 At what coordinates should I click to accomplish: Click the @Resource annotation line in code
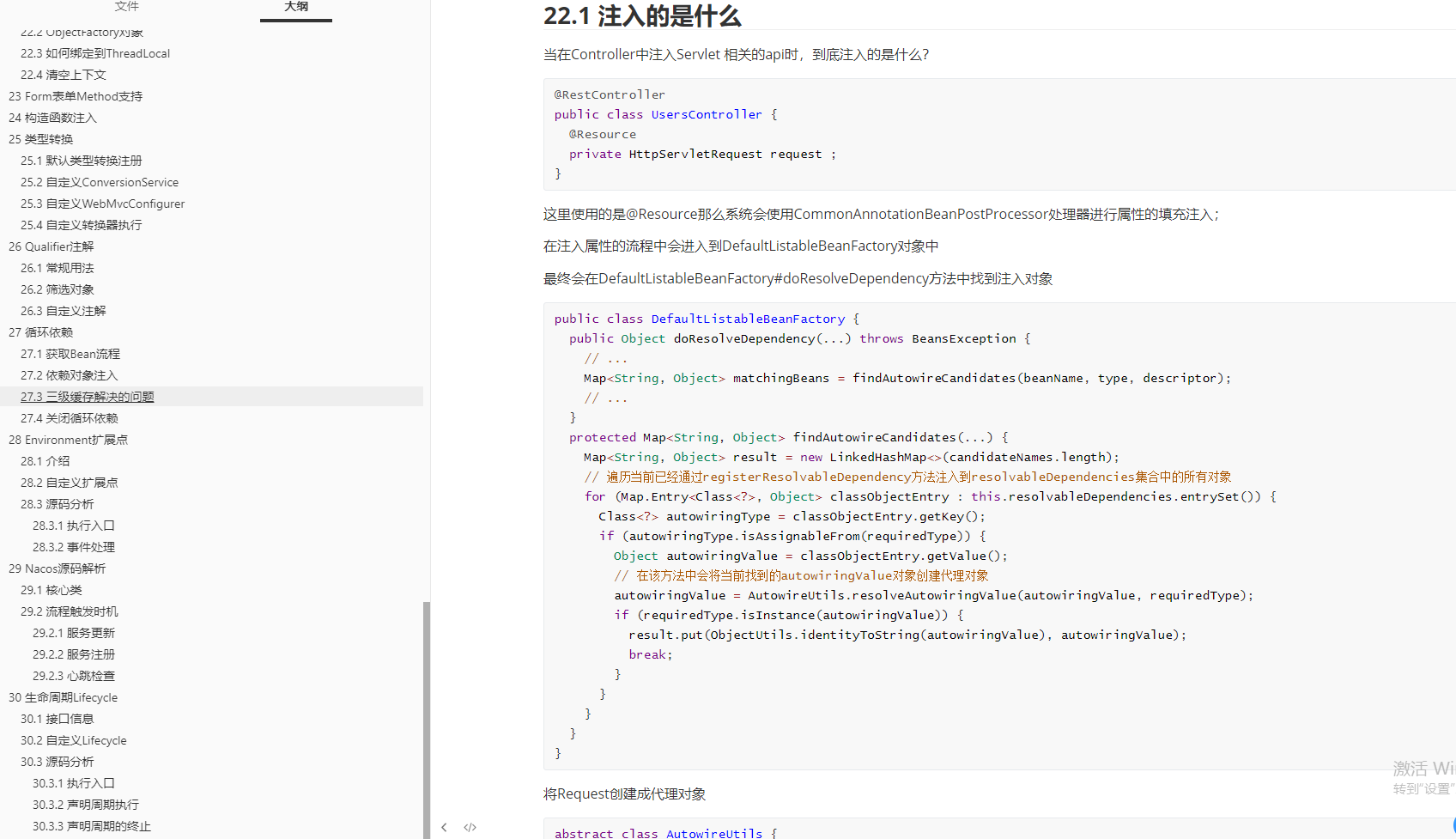603,134
